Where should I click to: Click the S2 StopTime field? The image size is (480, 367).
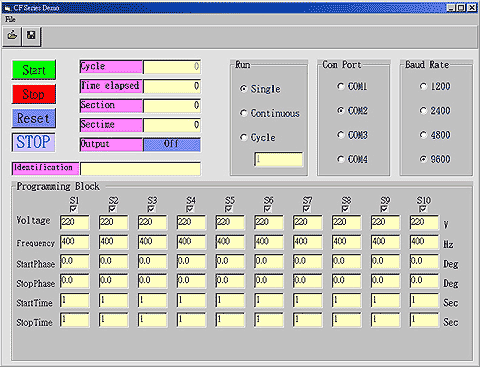pos(114,320)
